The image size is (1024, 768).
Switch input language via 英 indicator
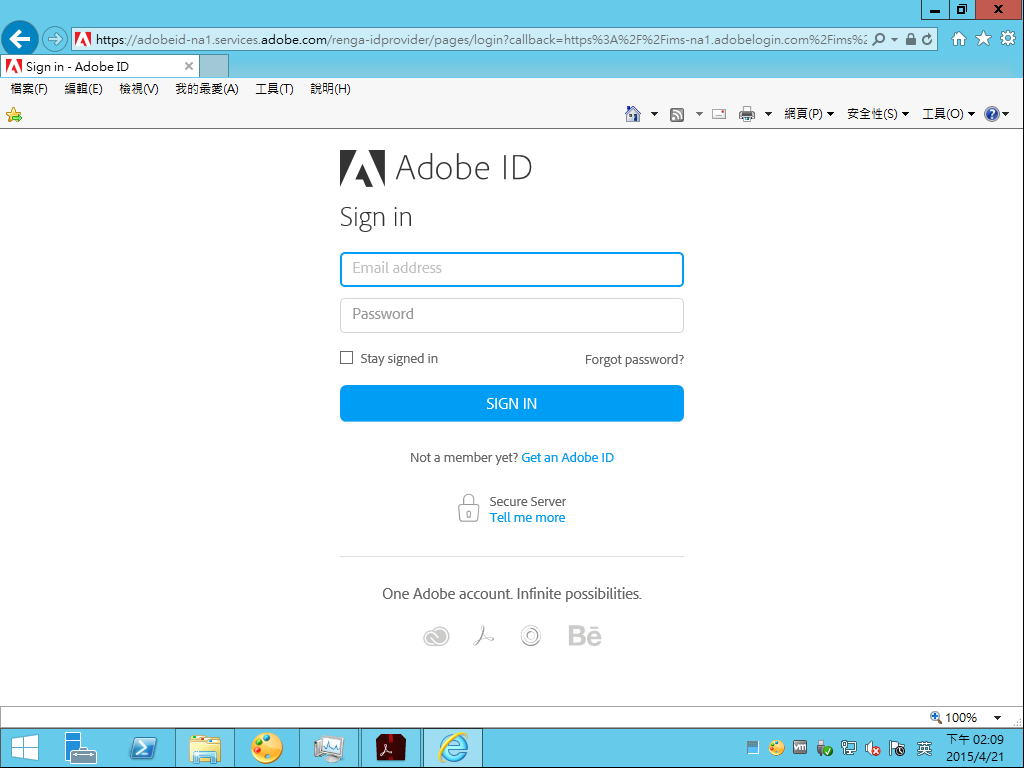(924, 748)
